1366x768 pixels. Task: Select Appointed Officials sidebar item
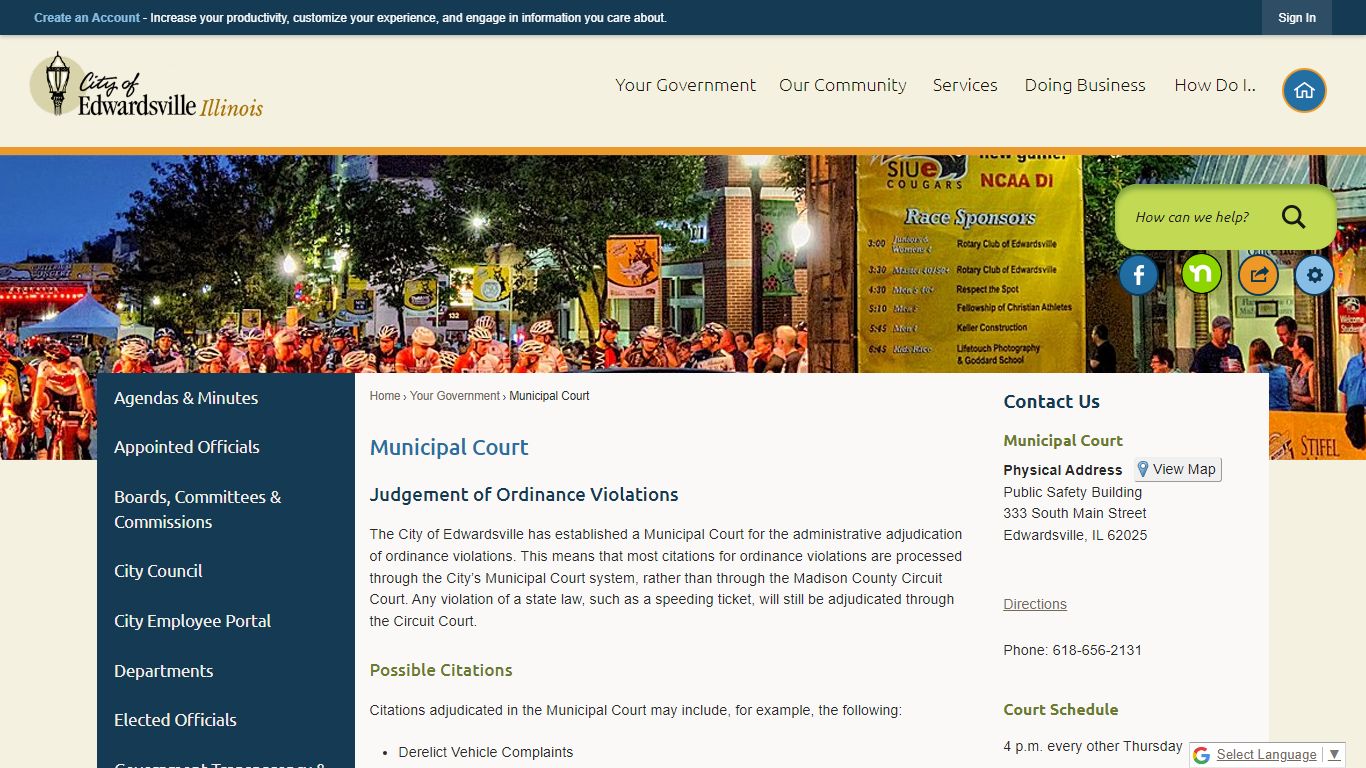coord(226,447)
